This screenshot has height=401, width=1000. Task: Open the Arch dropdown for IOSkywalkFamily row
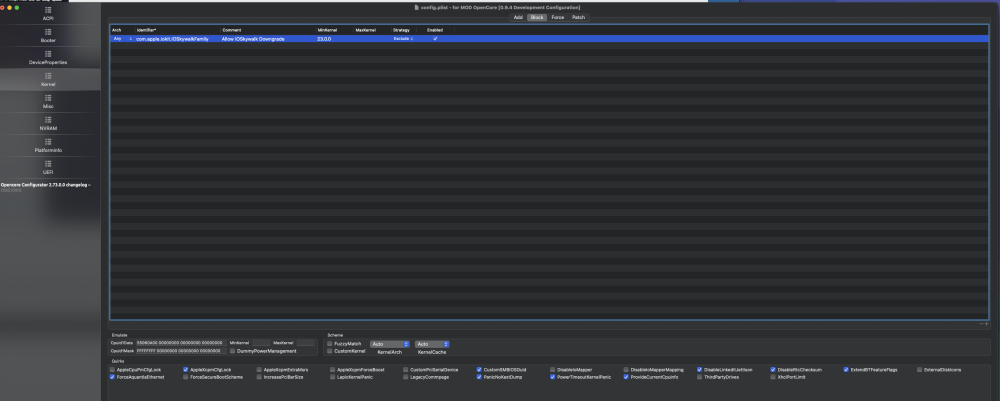click(122, 39)
